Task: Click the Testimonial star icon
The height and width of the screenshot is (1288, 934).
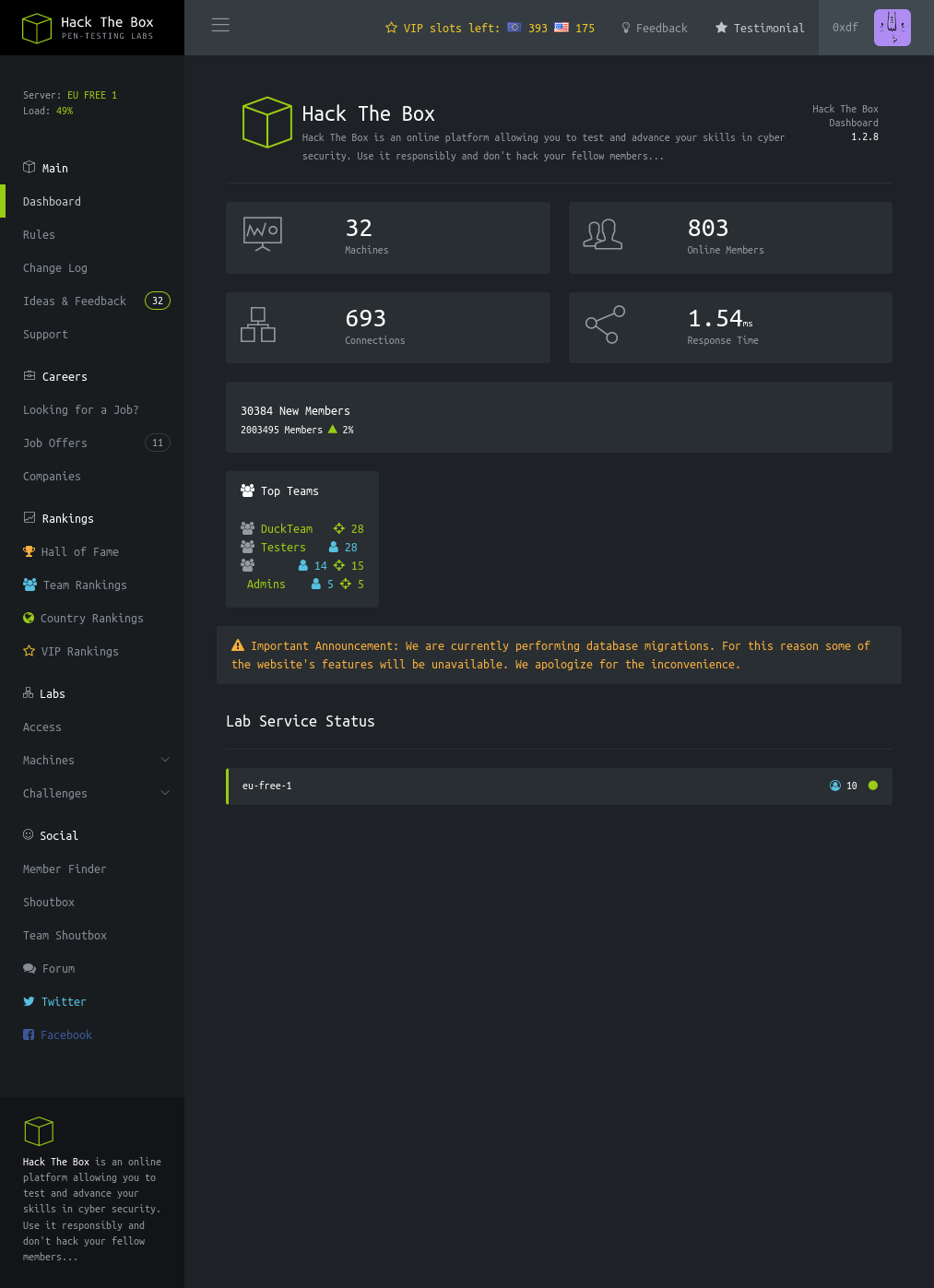Action: [721, 29]
